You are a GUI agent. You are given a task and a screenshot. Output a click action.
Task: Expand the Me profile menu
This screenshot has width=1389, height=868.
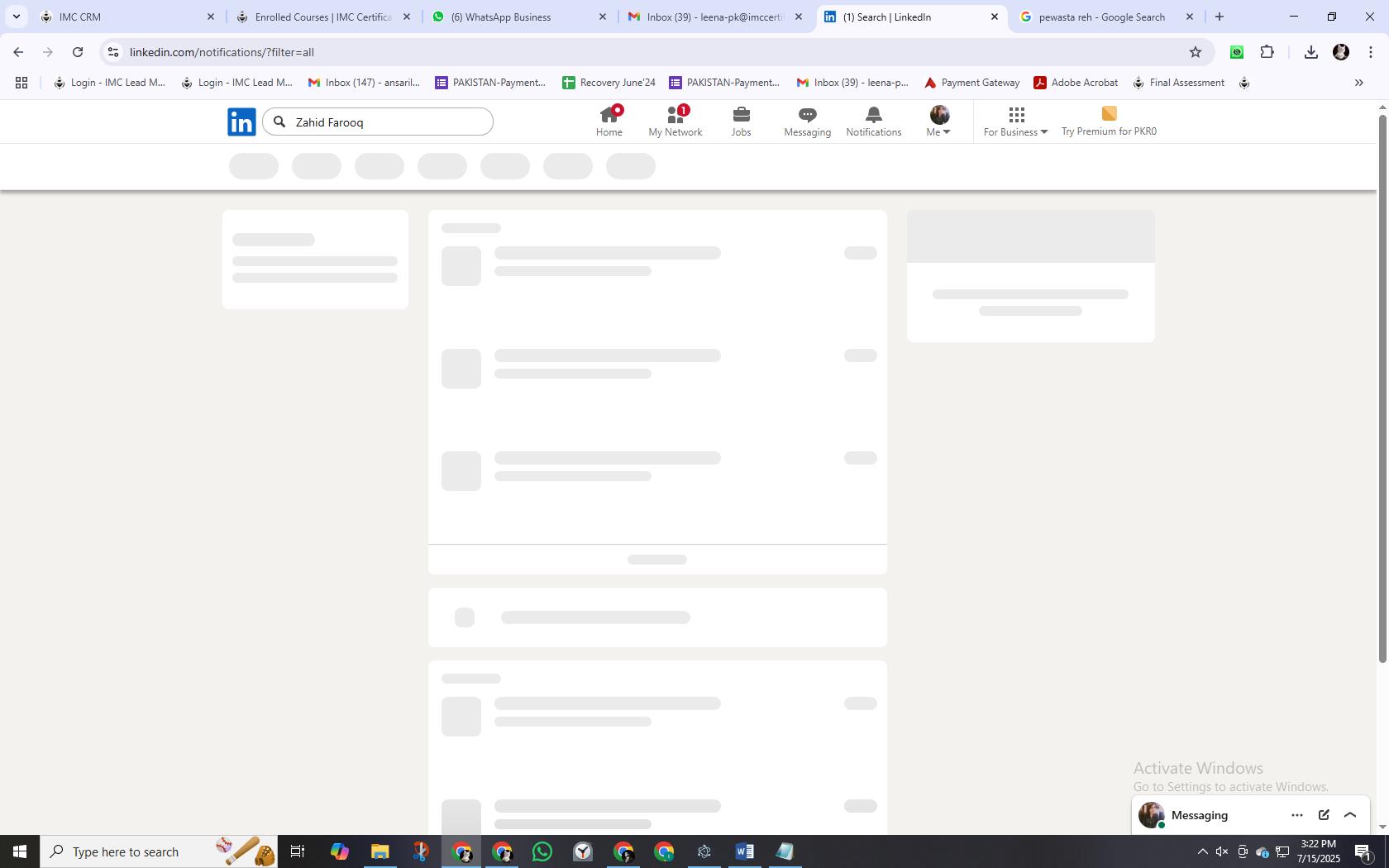(x=939, y=122)
